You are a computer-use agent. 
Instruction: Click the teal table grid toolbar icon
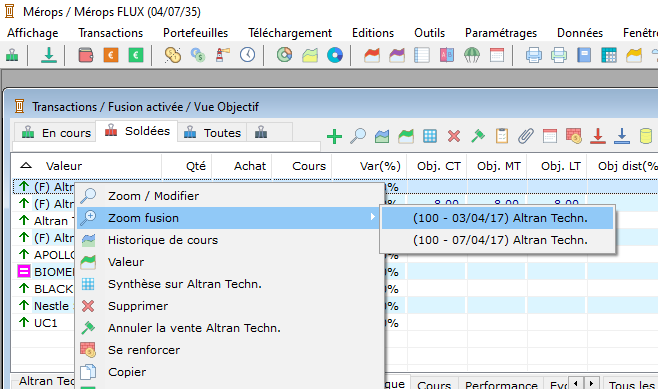(x=608, y=55)
